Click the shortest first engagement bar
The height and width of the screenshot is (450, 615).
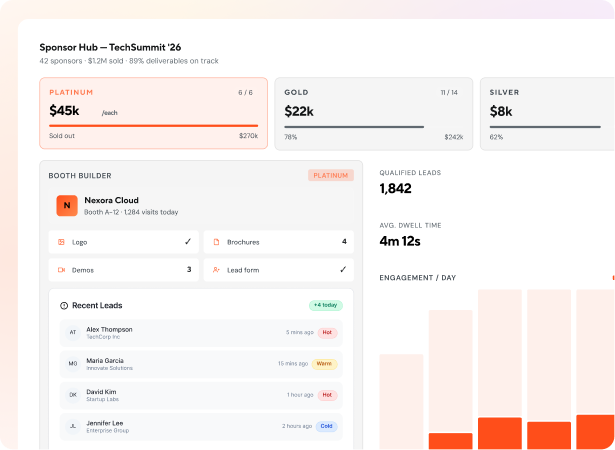coord(401,402)
